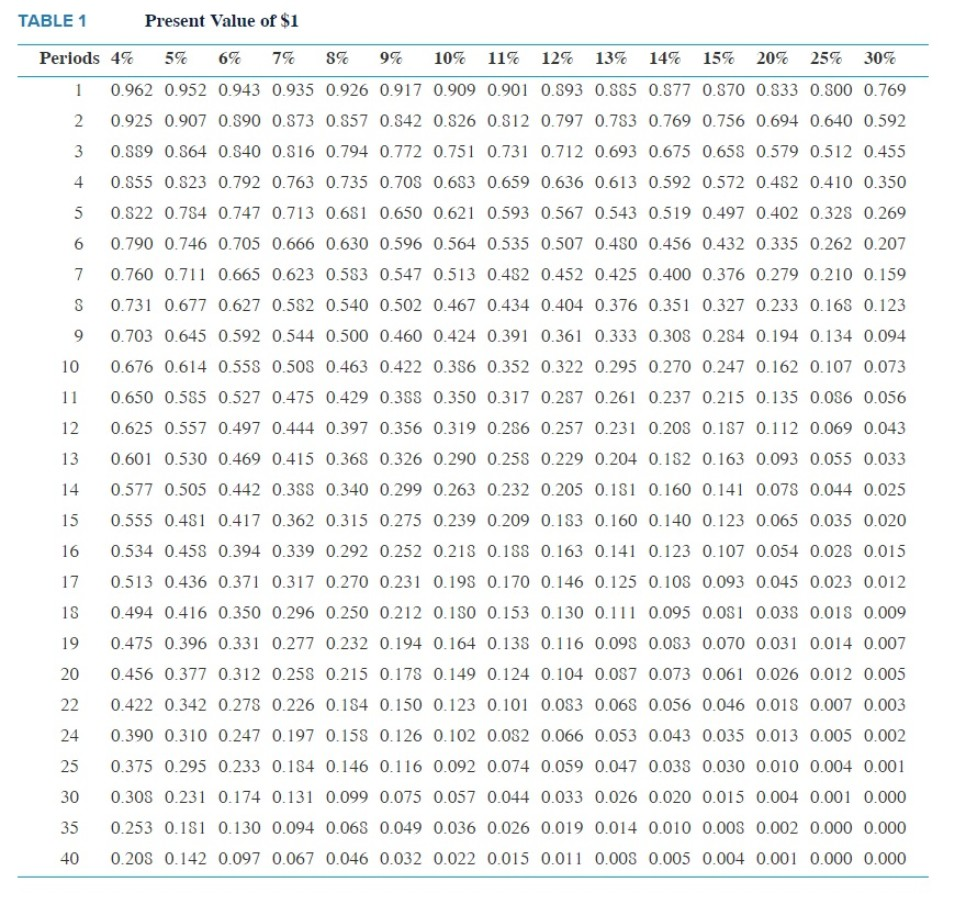Click the cell 0.208 at period 40
The height and width of the screenshot is (903, 975).
pos(133,858)
